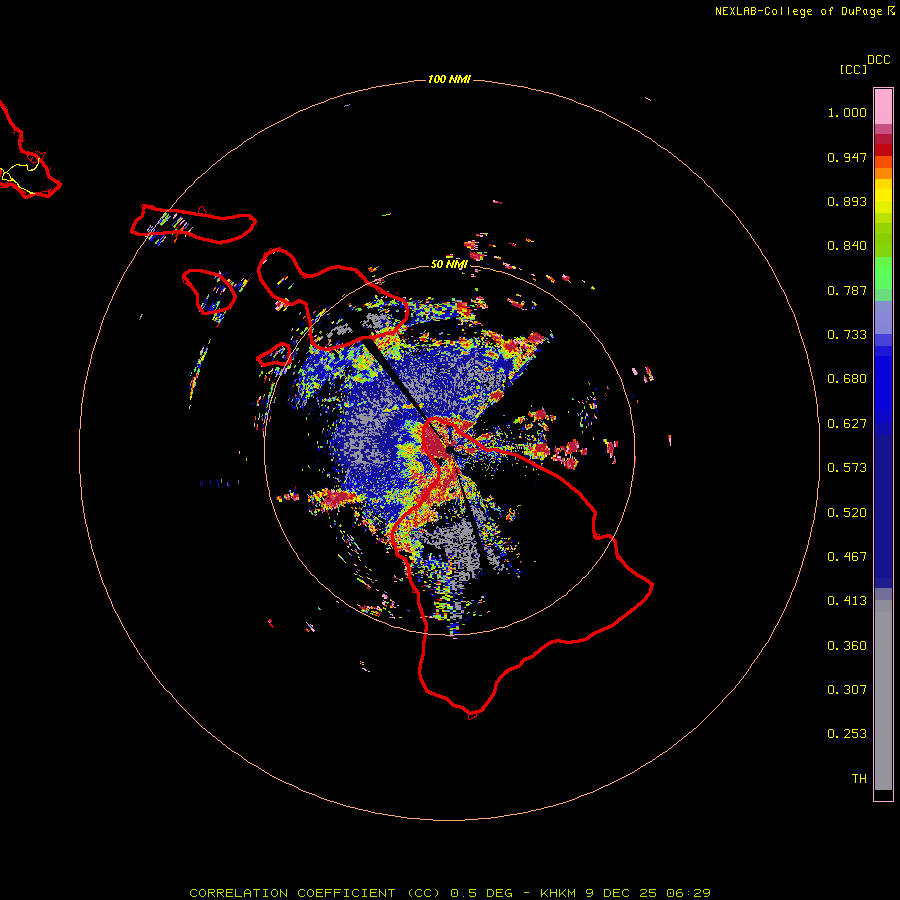The image size is (900, 900).
Task: Click the 50 NMI range ring label
Action: tap(449, 264)
